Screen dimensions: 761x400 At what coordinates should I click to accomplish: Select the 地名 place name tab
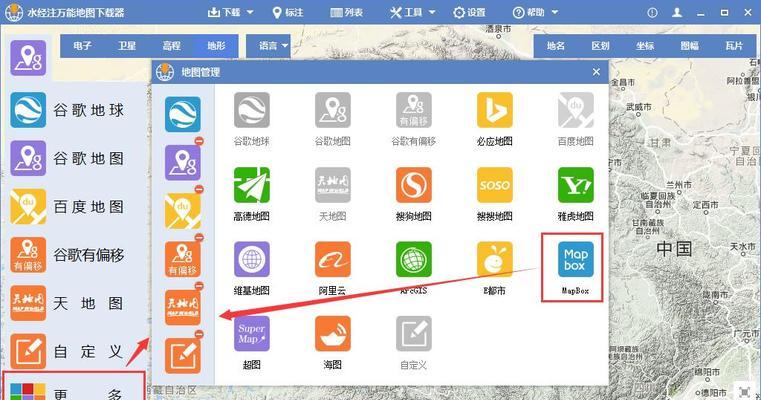(x=556, y=46)
